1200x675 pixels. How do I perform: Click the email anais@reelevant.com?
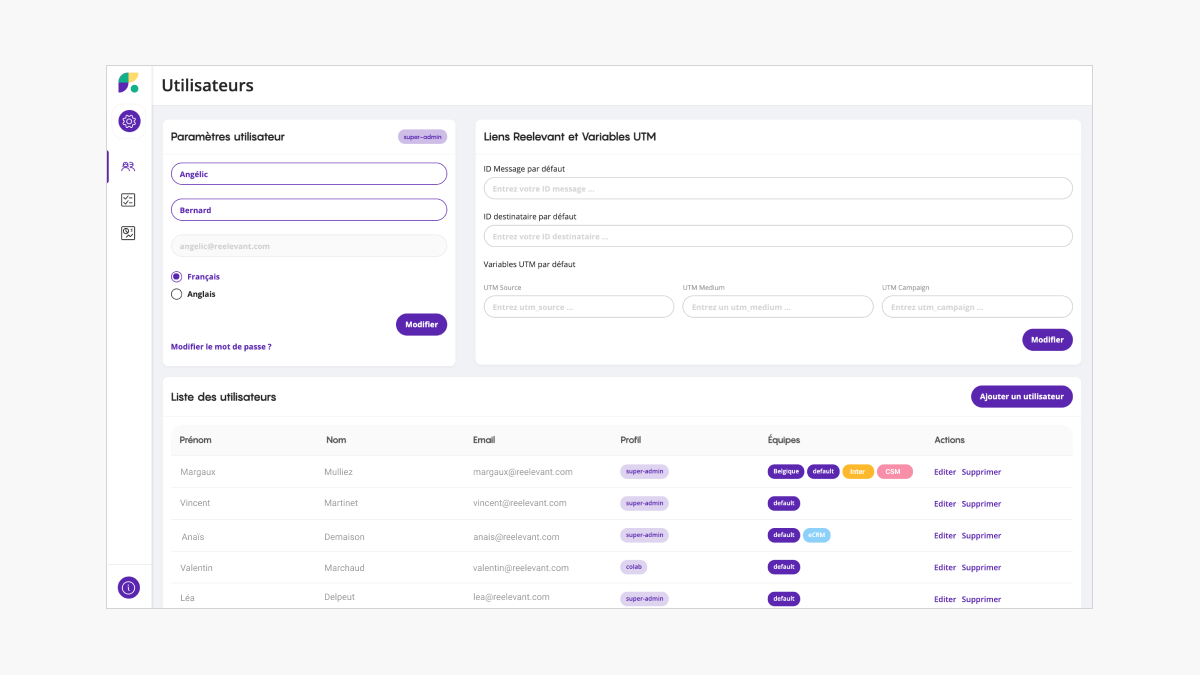pyautogui.click(x=516, y=537)
